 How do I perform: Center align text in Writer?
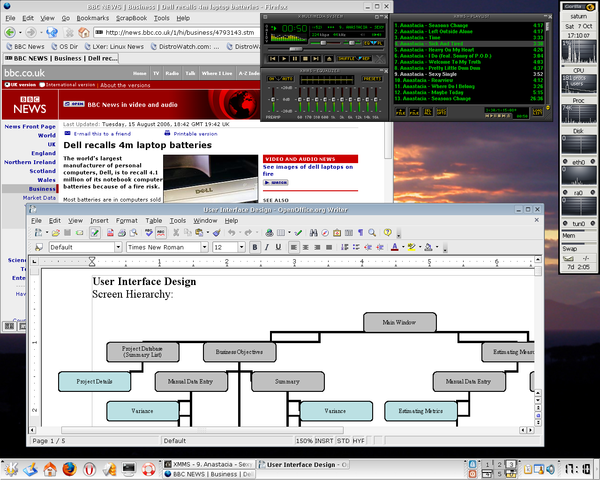(x=305, y=247)
